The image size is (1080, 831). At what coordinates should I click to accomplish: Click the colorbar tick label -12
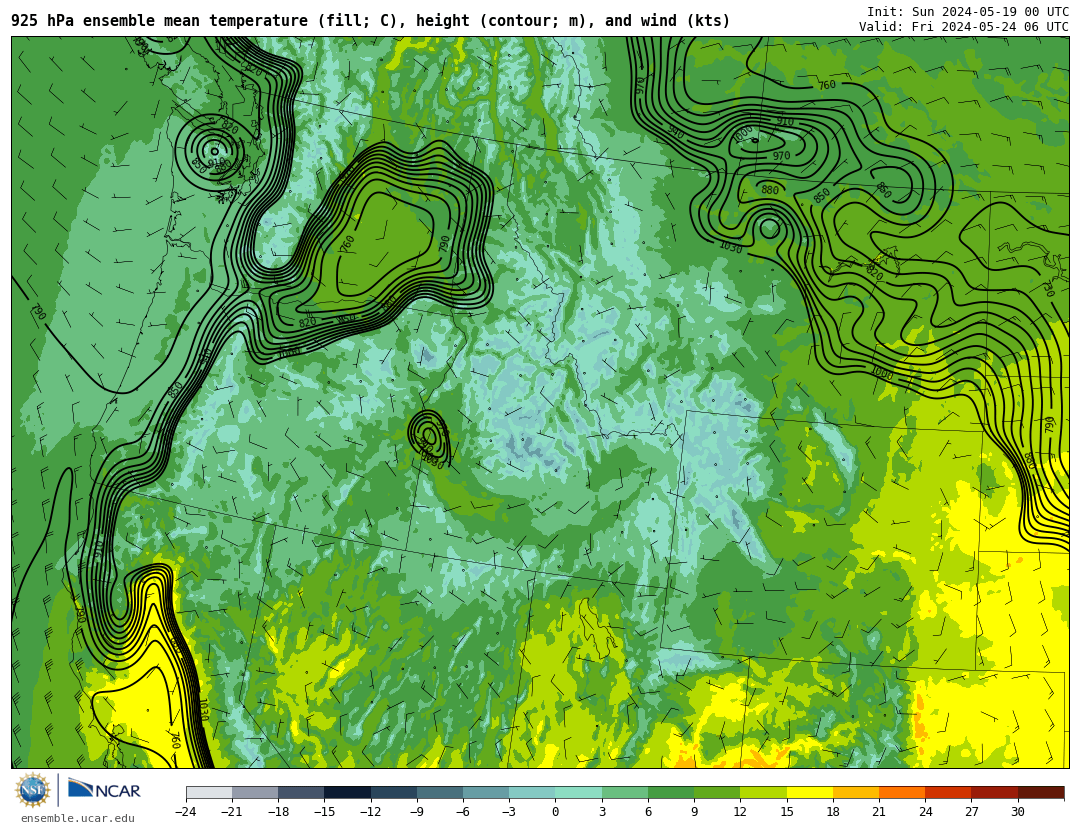point(370,812)
